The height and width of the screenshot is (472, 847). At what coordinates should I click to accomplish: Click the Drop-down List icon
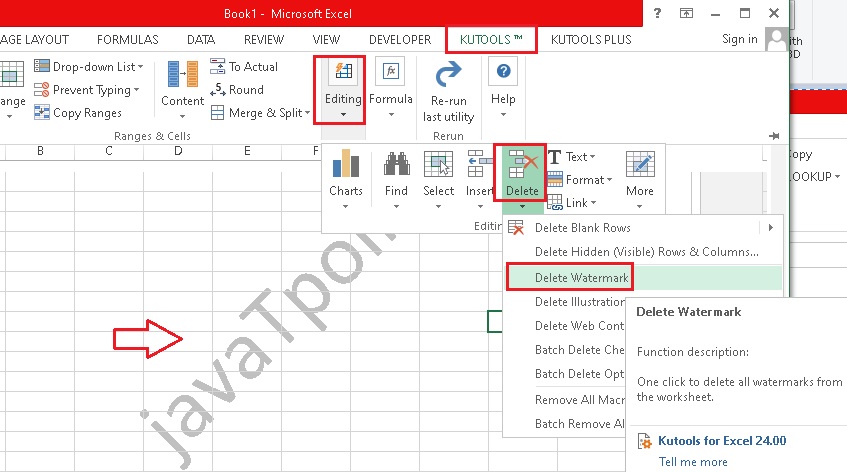tap(42, 66)
